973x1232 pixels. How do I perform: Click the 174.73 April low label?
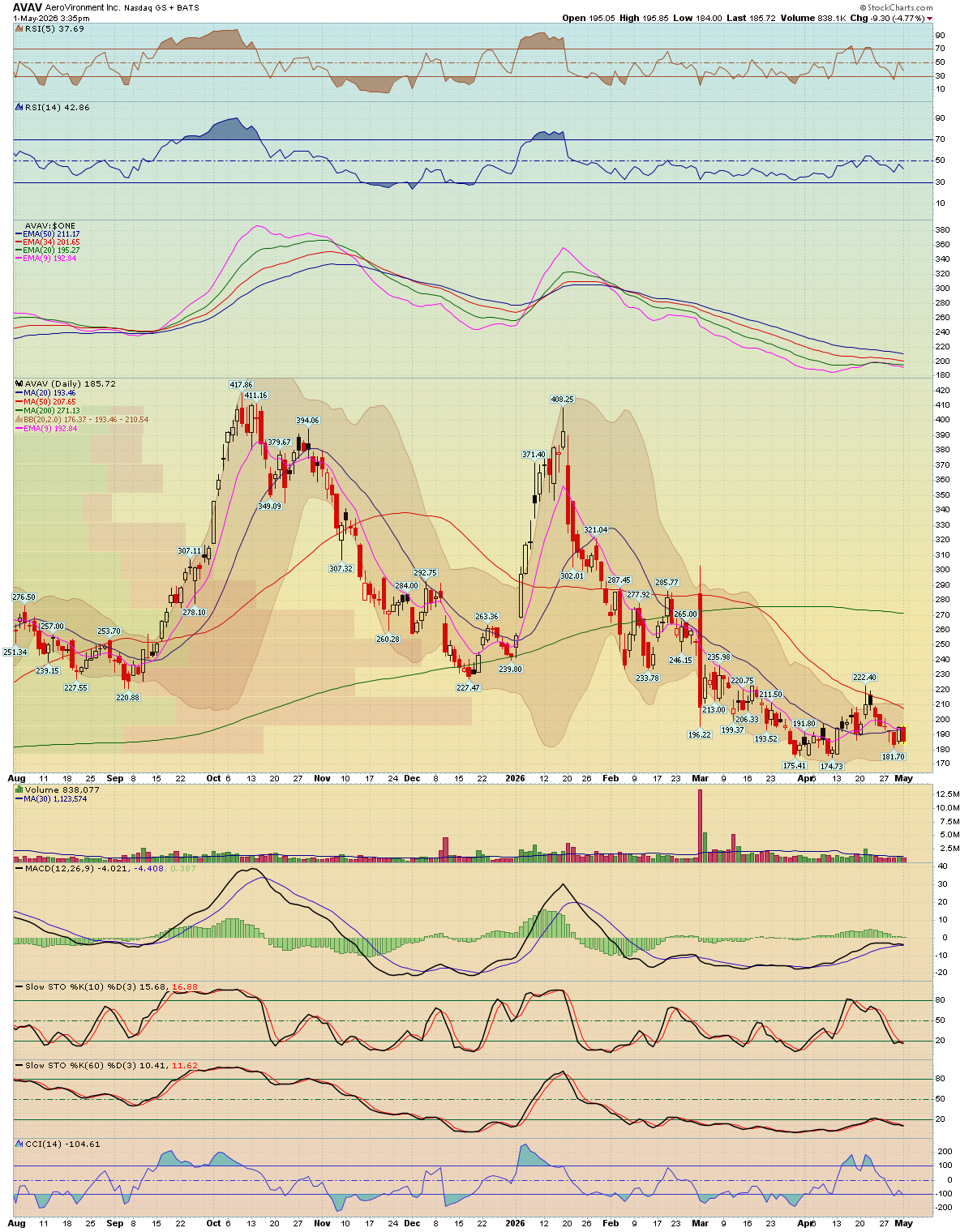click(831, 766)
